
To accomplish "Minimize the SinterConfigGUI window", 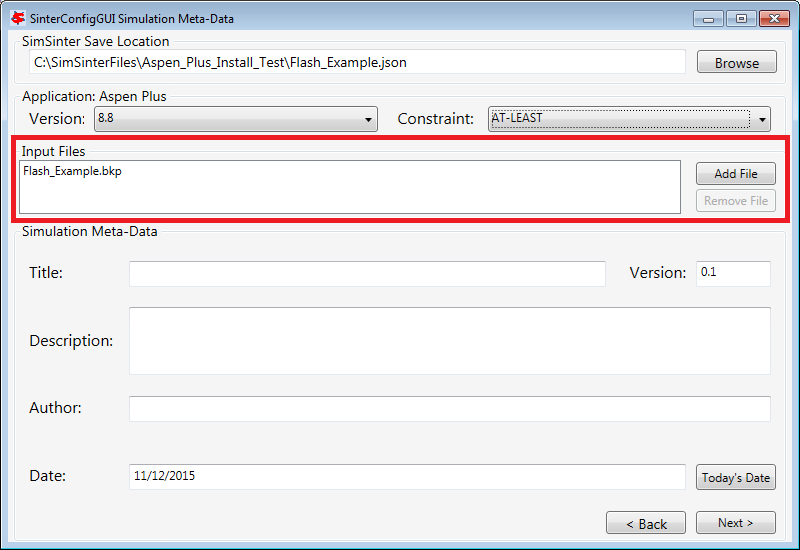I will tap(708, 19).
